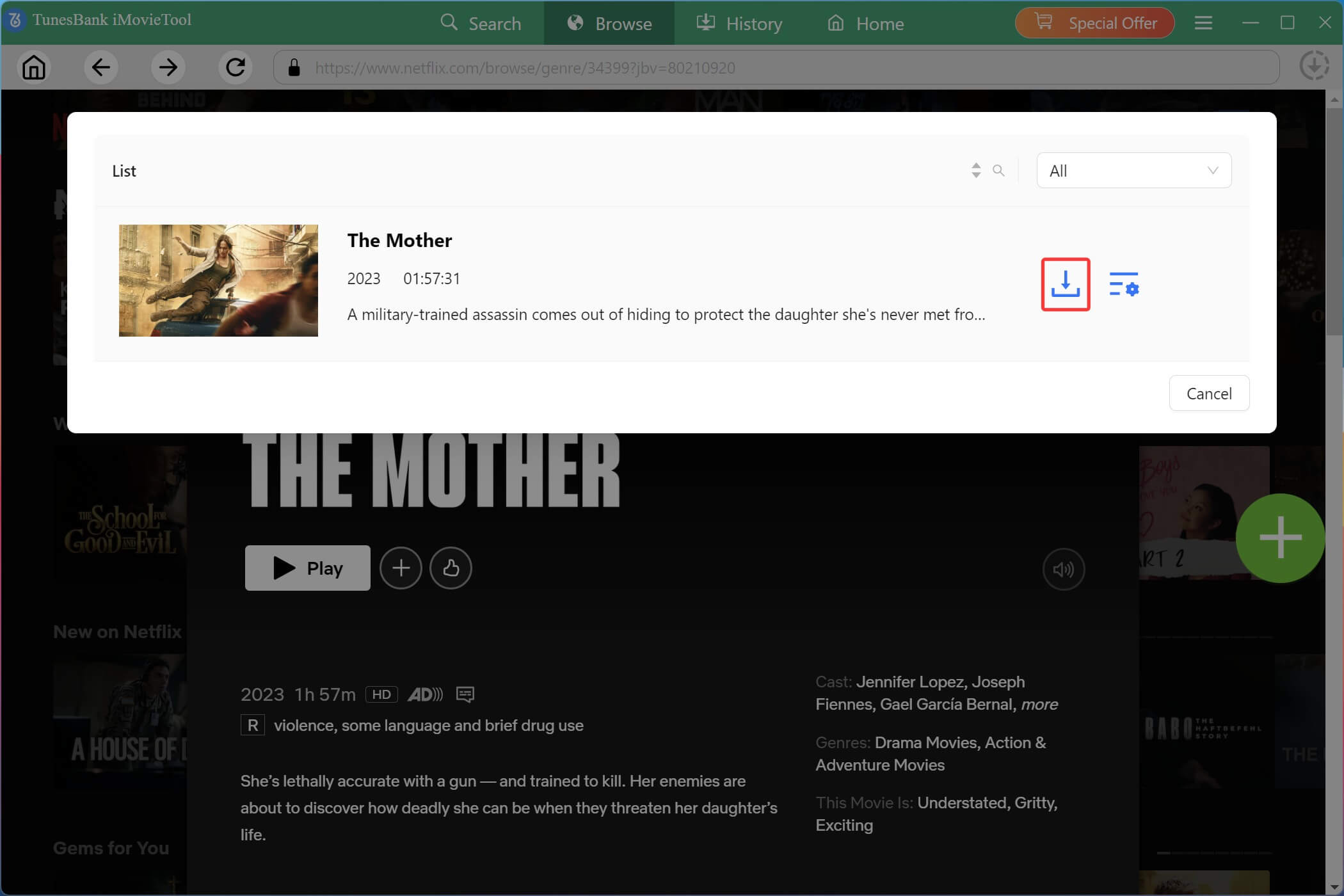Click the browser home icon next to back arrow
This screenshot has height=896, width=1344.
tap(34, 67)
